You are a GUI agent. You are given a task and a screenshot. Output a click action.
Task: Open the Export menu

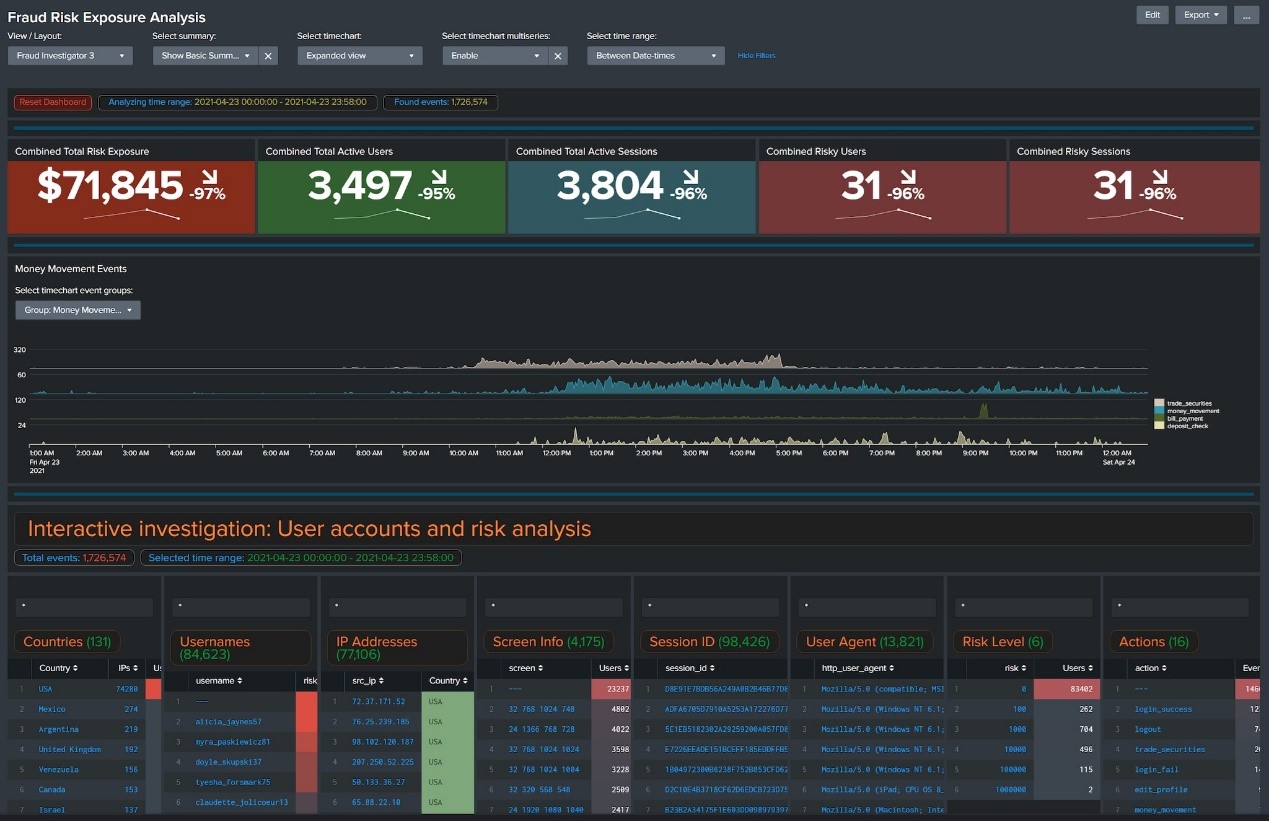tap(1201, 15)
